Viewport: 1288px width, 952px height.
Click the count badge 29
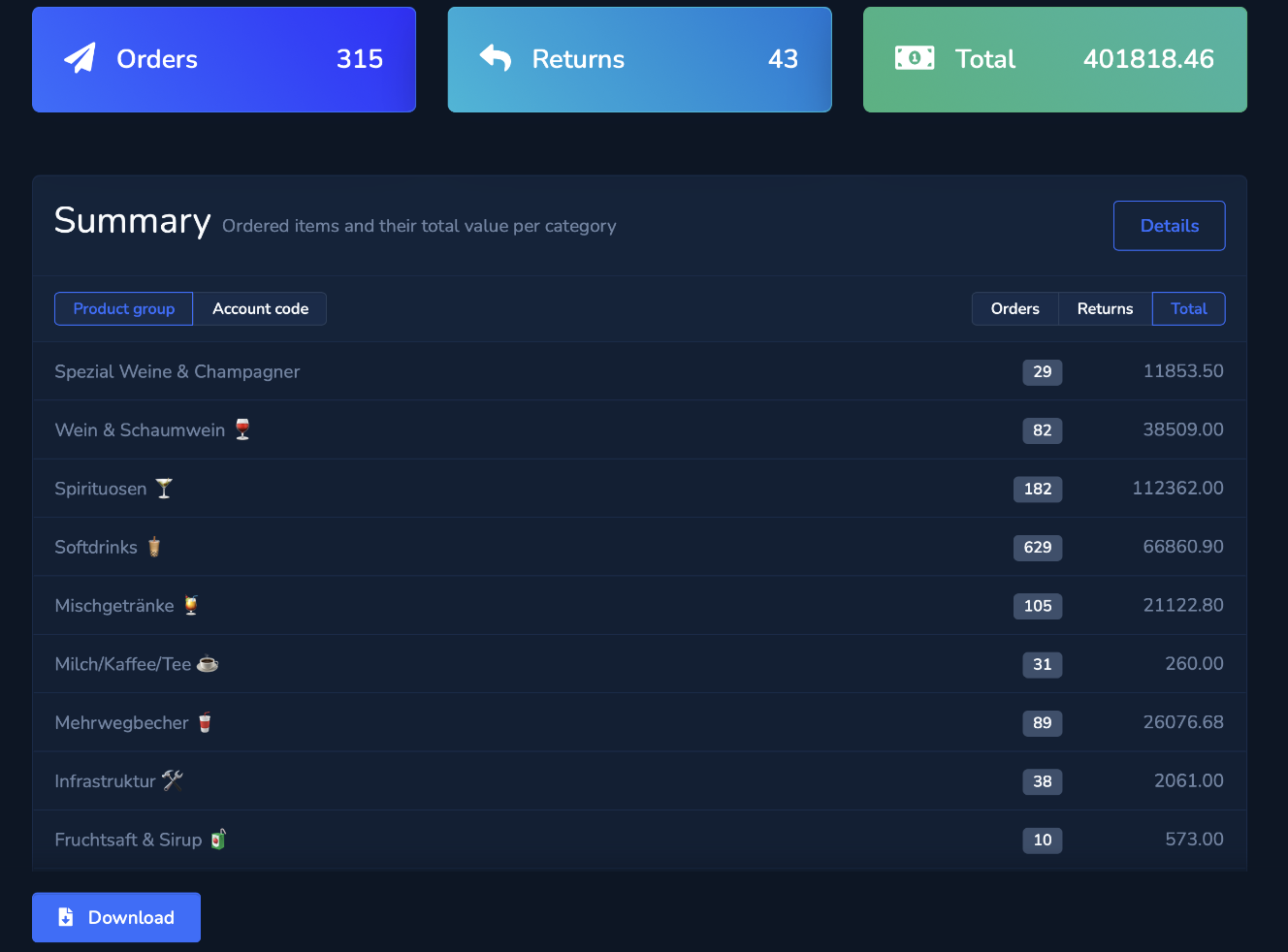coord(1043,371)
